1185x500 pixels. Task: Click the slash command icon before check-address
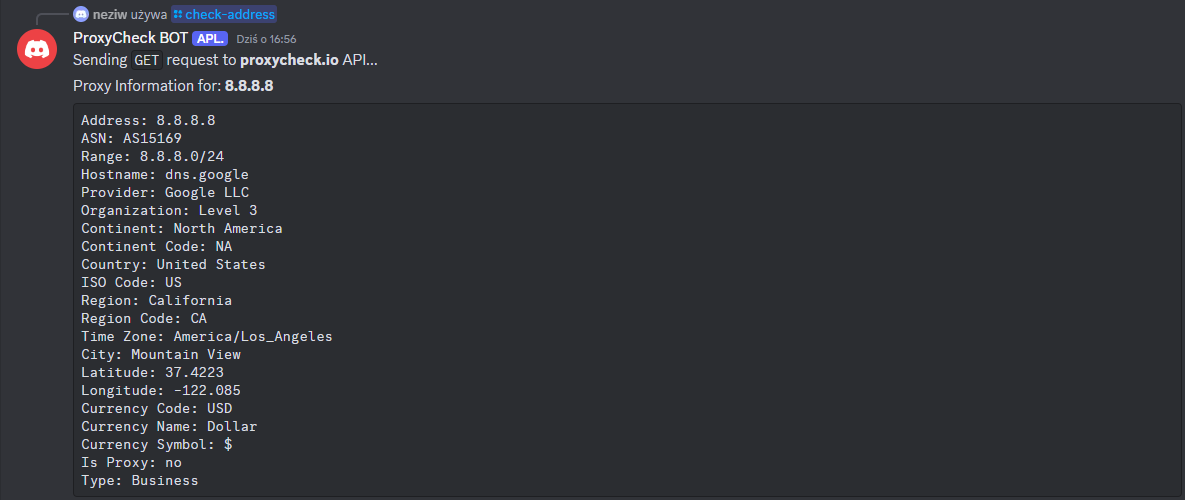coord(178,14)
